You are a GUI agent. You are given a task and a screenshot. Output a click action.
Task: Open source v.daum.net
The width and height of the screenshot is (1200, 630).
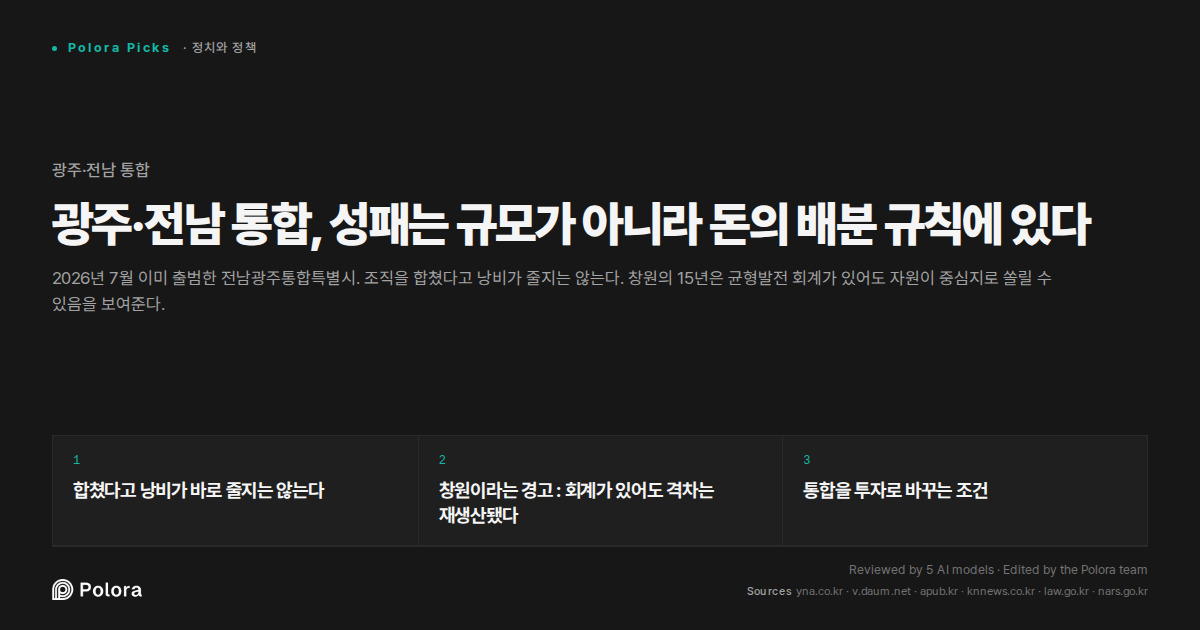881,592
